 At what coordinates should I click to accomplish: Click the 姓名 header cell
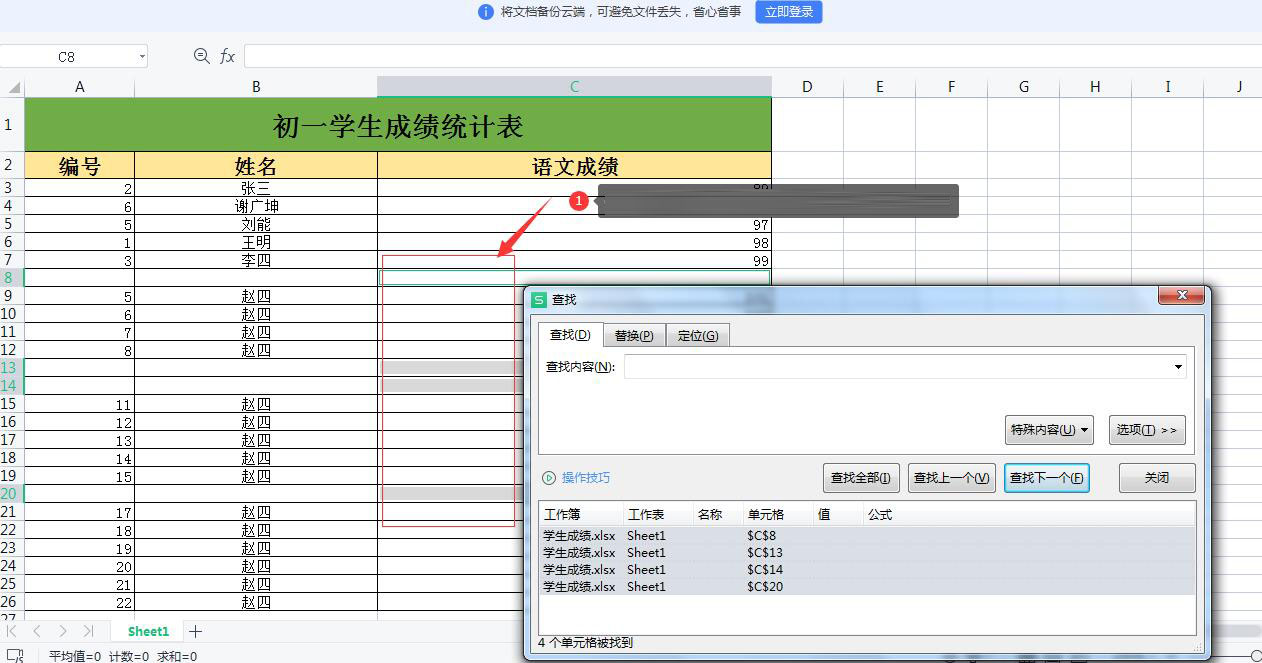pyautogui.click(x=256, y=165)
